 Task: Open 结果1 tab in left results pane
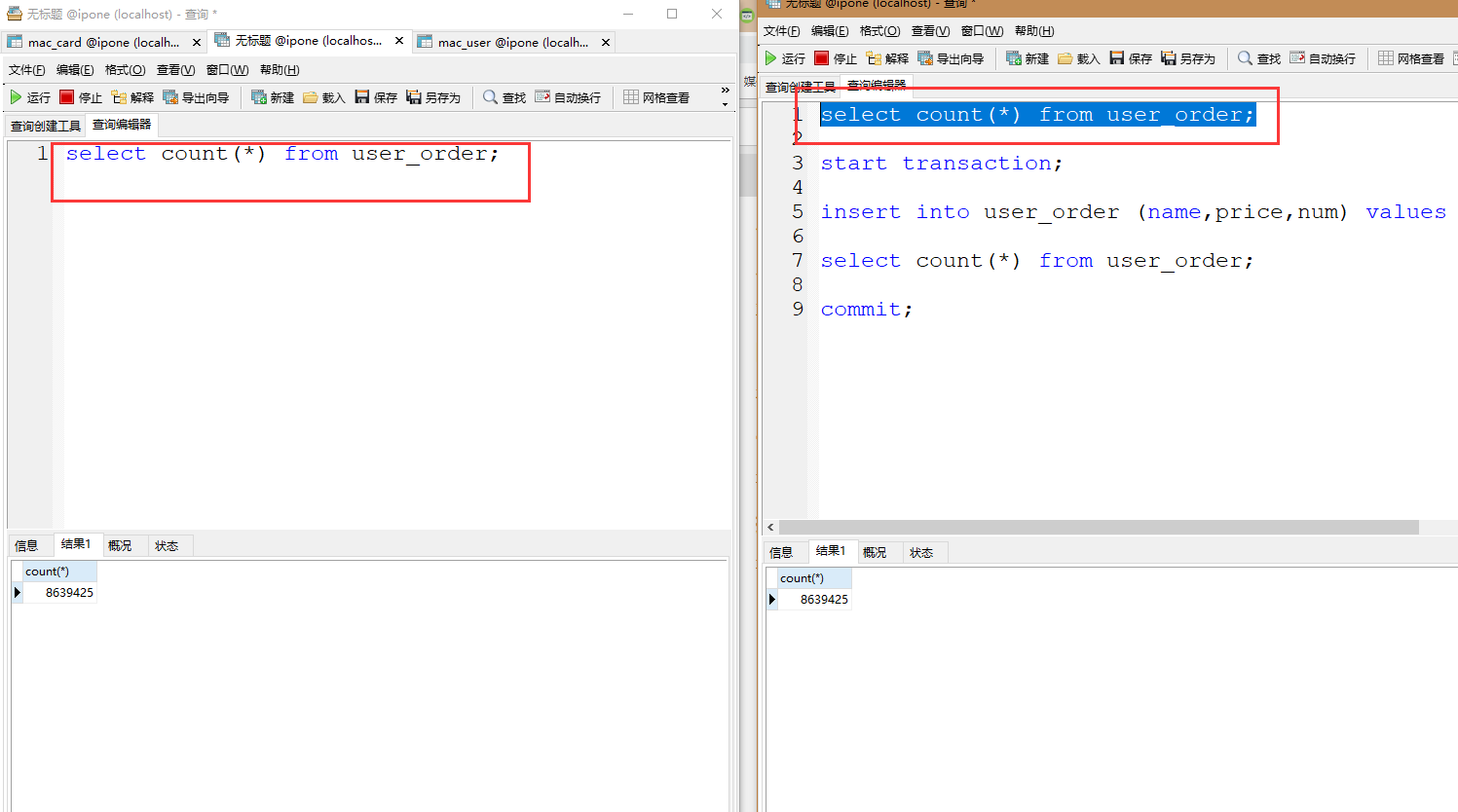76,544
